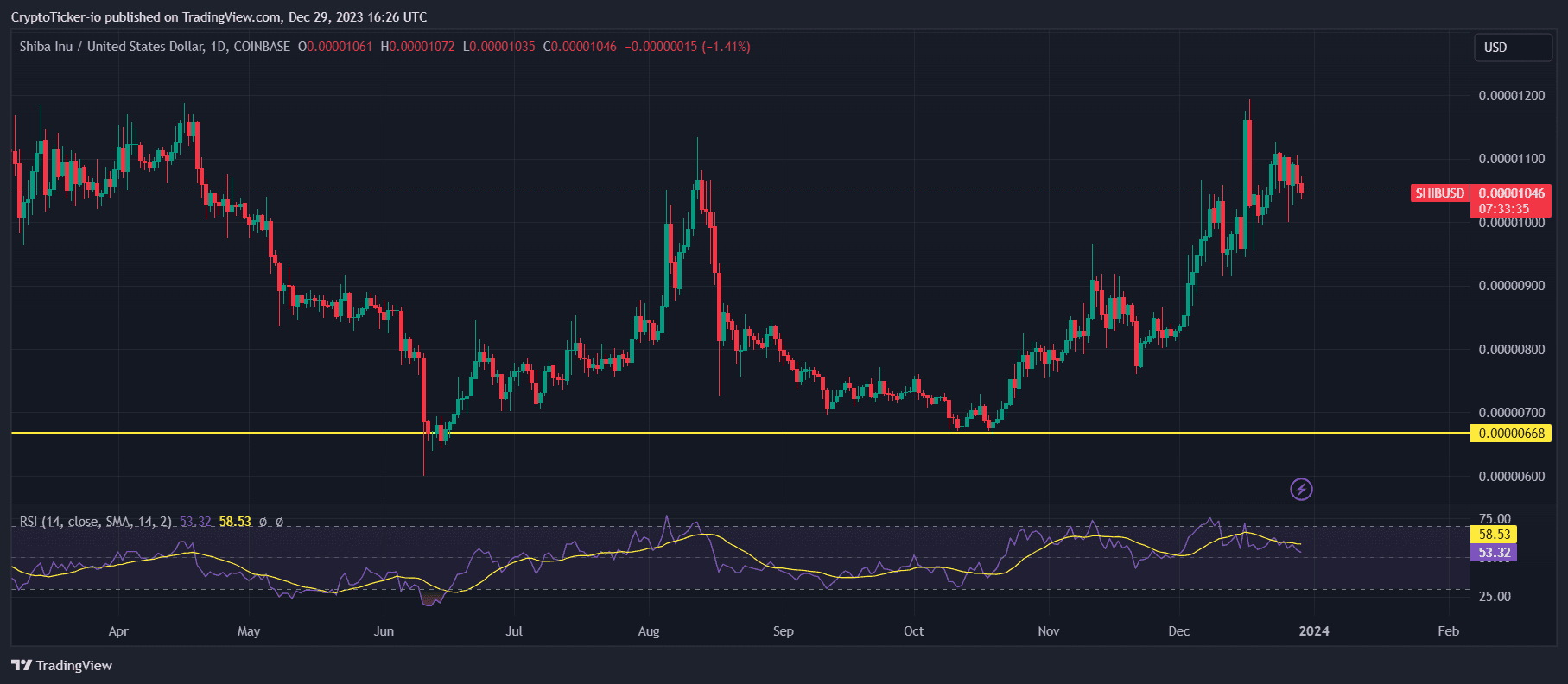
Task: Click the yellow 58.53 RSI axis tag
Action: point(1494,535)
